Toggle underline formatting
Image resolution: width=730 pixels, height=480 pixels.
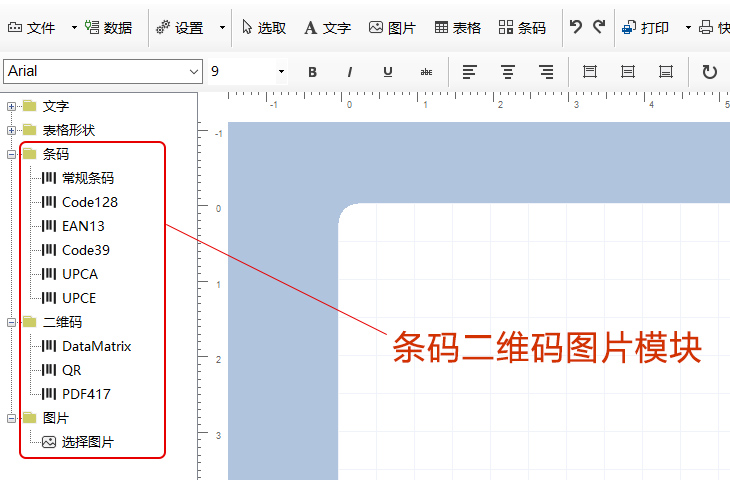click(387, 72)
